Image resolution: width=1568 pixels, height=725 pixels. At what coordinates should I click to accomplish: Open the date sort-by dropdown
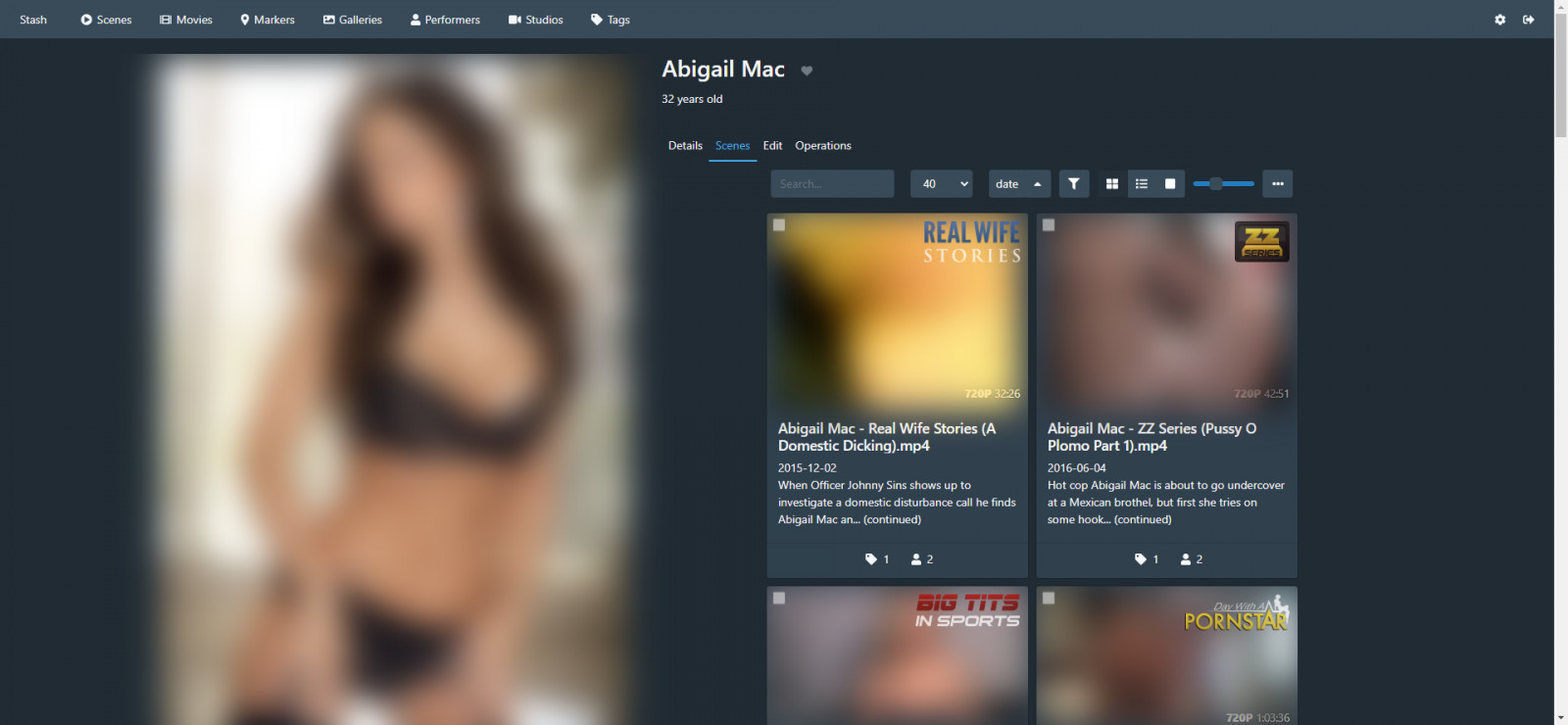(x=1006, y=184)
